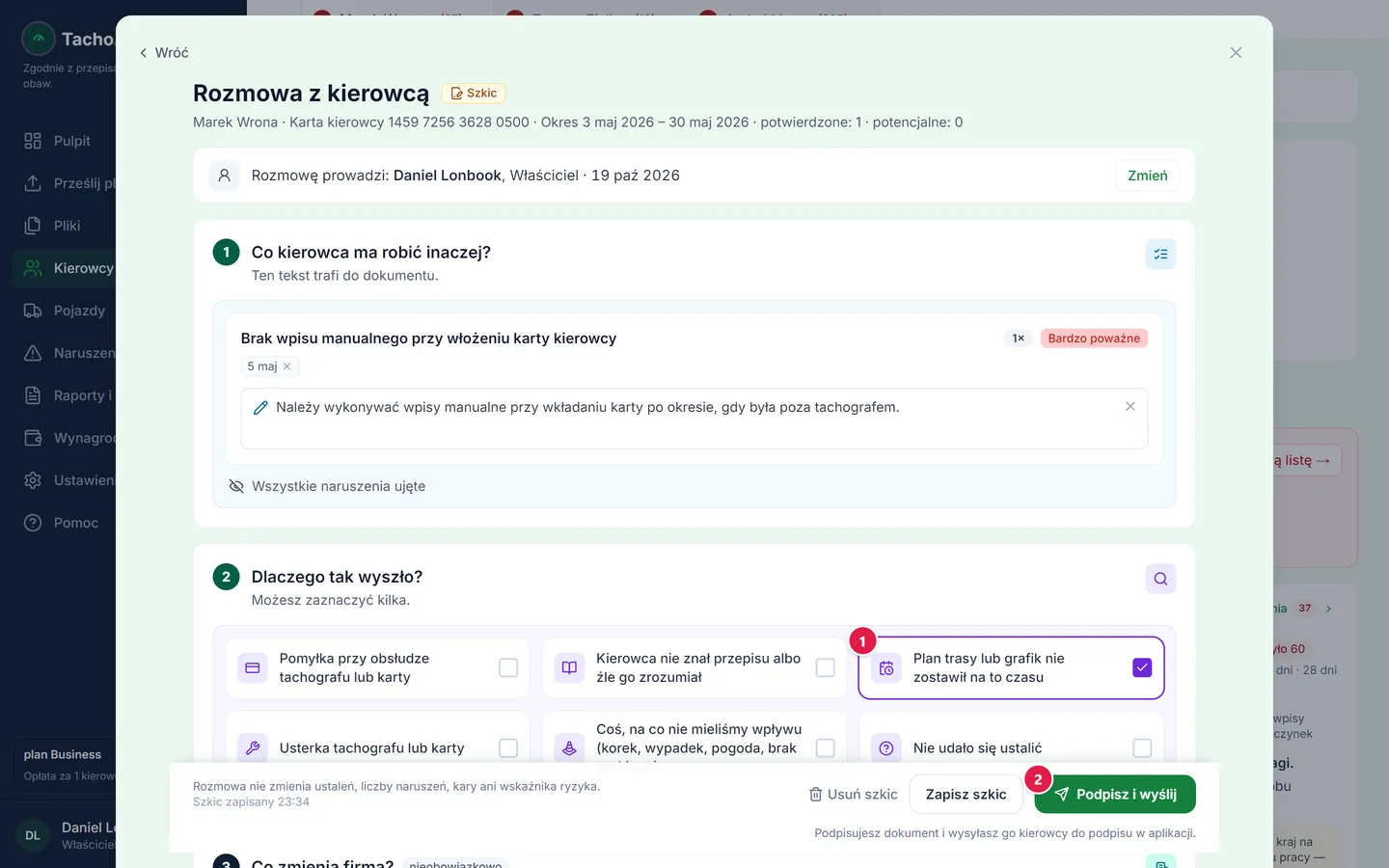Click the upload icon for Prześlij pliki
This screenshot has height=868, width=1389.
[33, 183]
